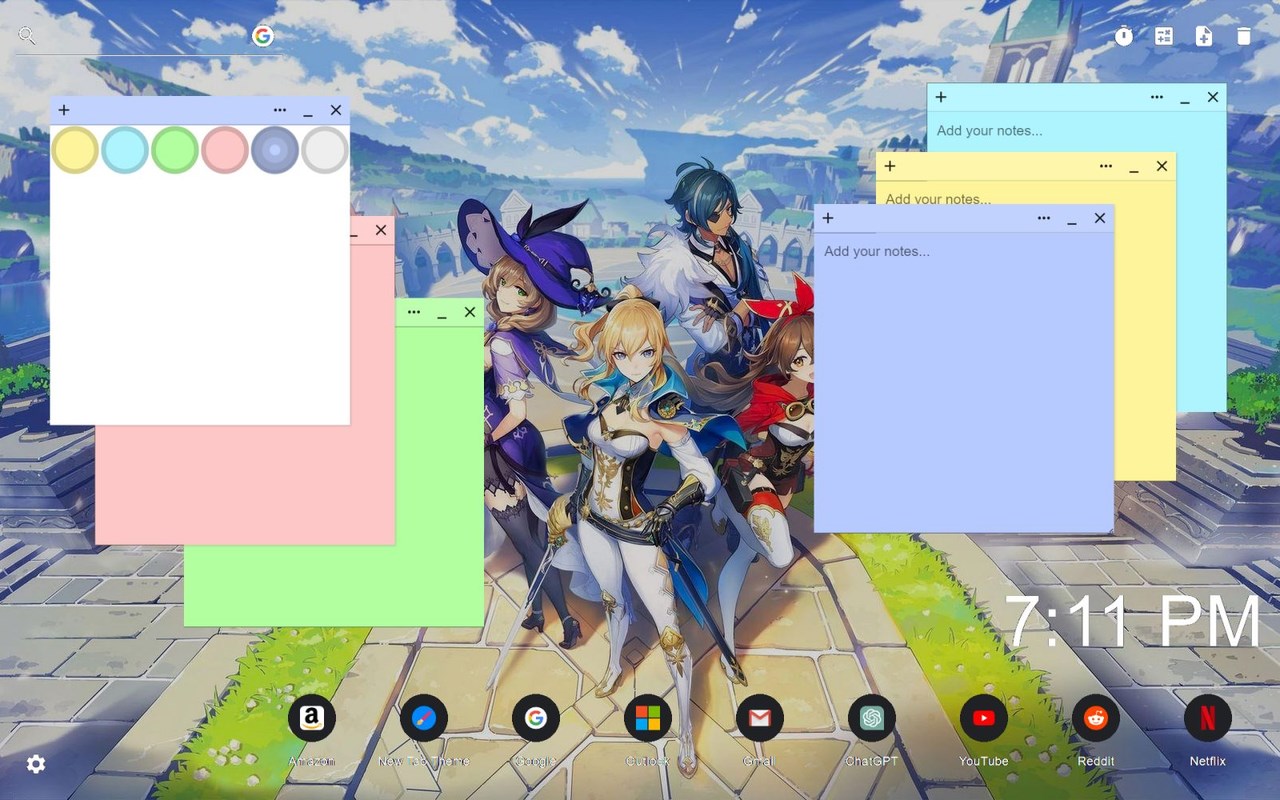Screen dimensions: 1280x800
Task: Add a note from the yellow note's plus
Action: tap(890, 166)
